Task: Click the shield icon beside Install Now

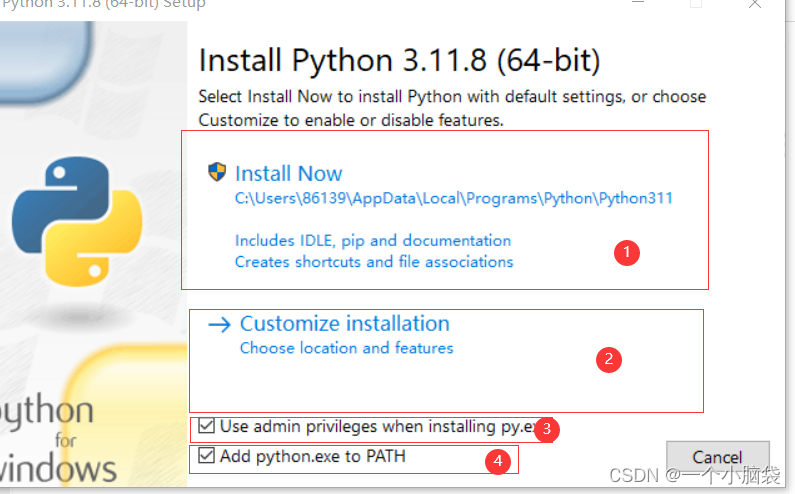Action: click(x=217, y=172)
